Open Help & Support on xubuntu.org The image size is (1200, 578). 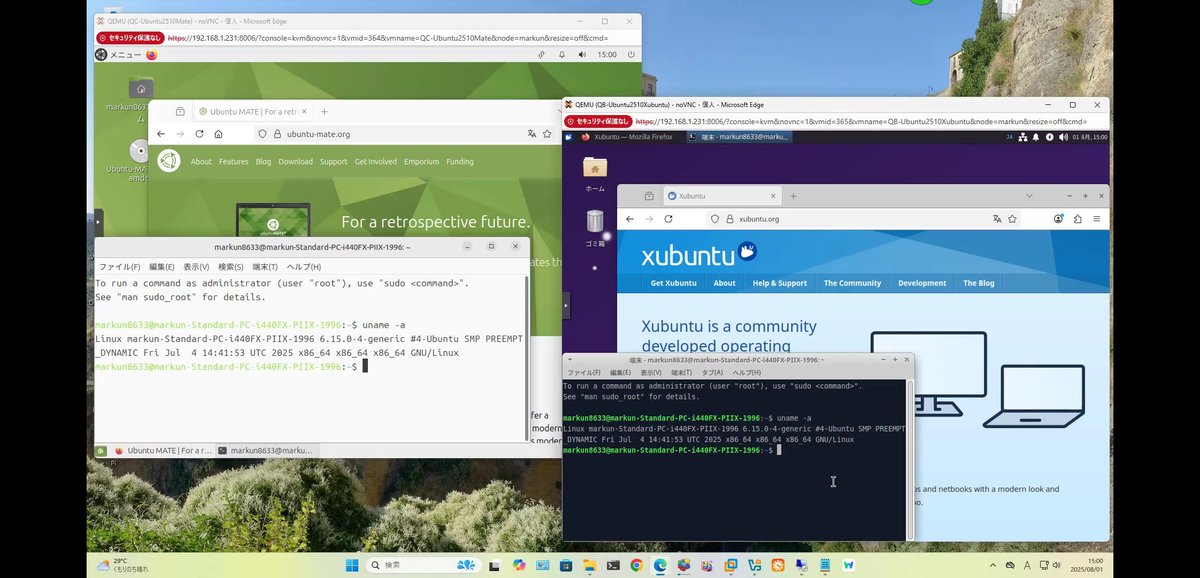coord(779,283)
